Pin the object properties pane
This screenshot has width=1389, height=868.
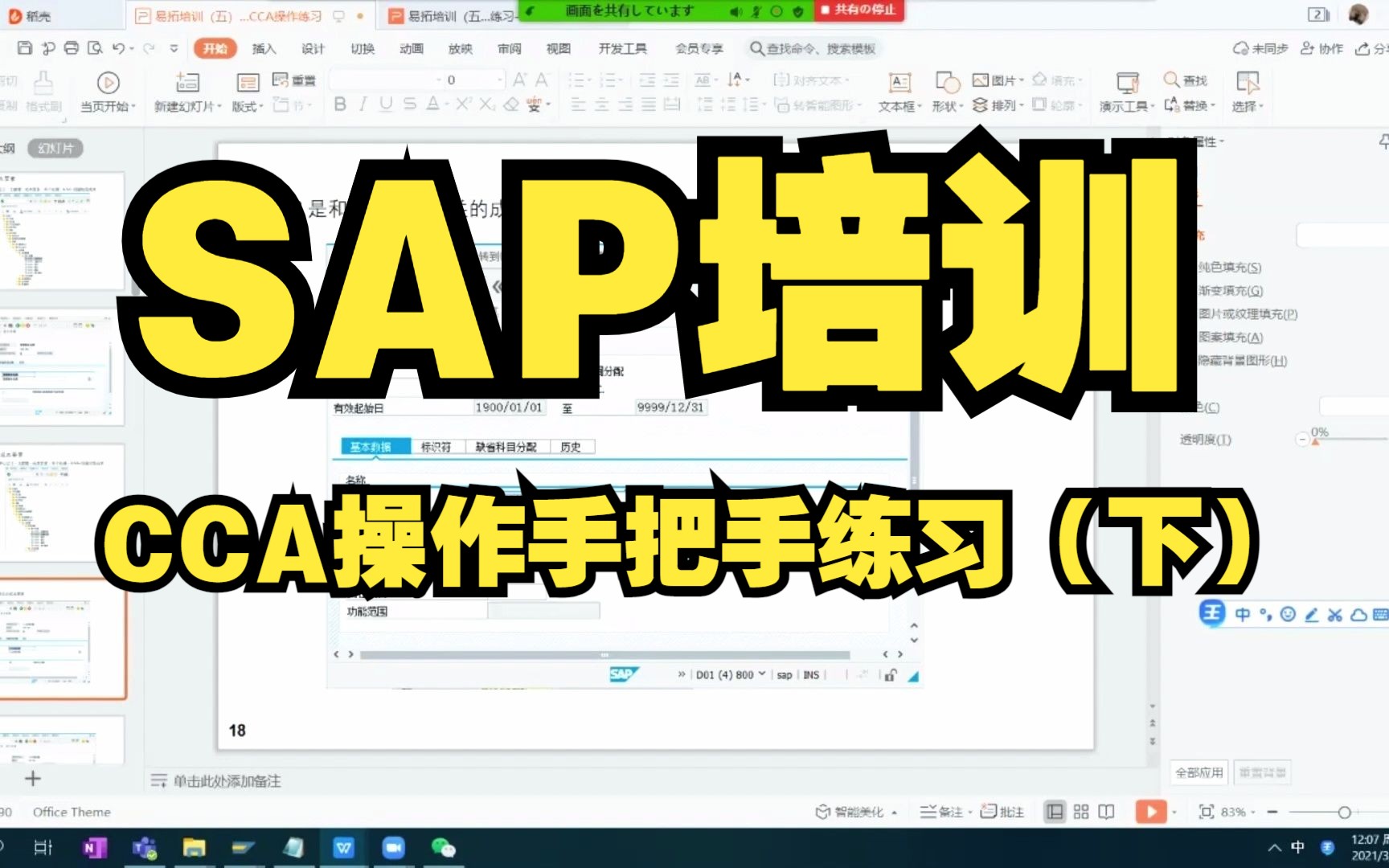point(1383,141)
